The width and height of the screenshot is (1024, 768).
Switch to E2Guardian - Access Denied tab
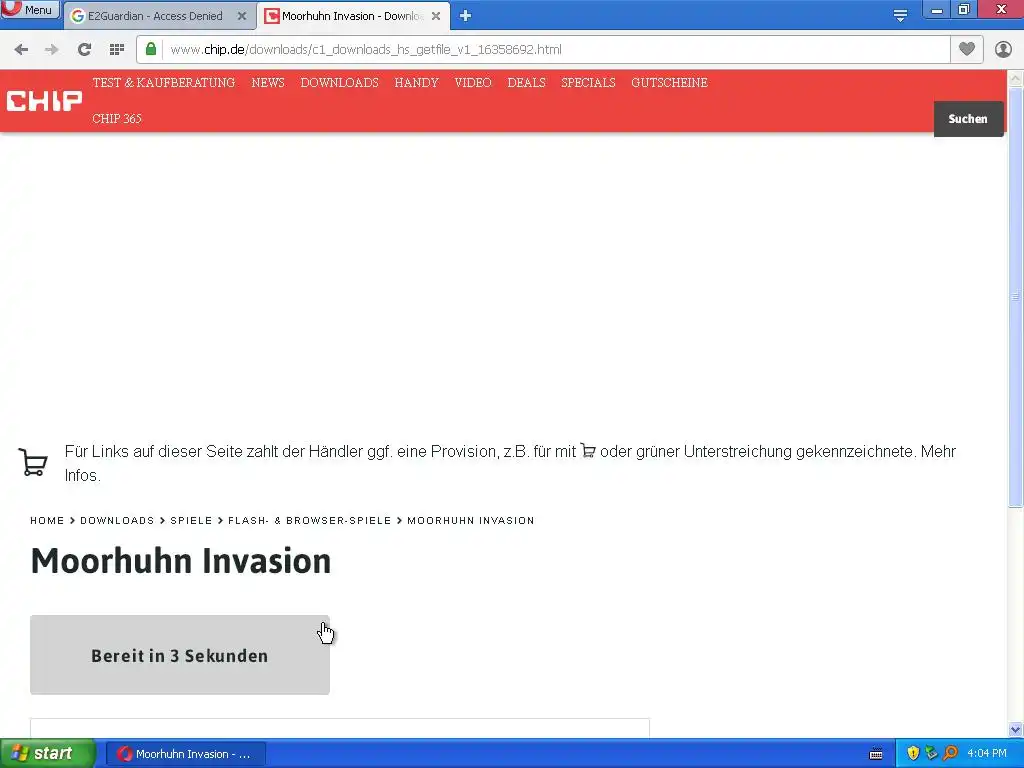[155, 16]
